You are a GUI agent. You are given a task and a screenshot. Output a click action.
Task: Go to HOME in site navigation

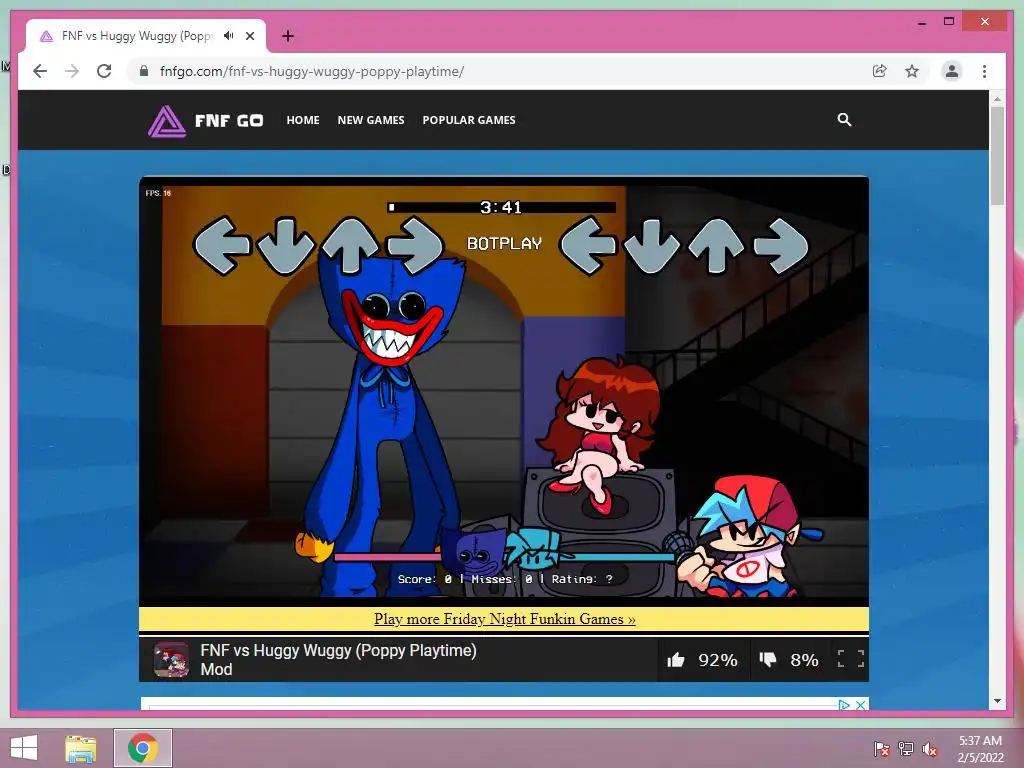(303, 120)
